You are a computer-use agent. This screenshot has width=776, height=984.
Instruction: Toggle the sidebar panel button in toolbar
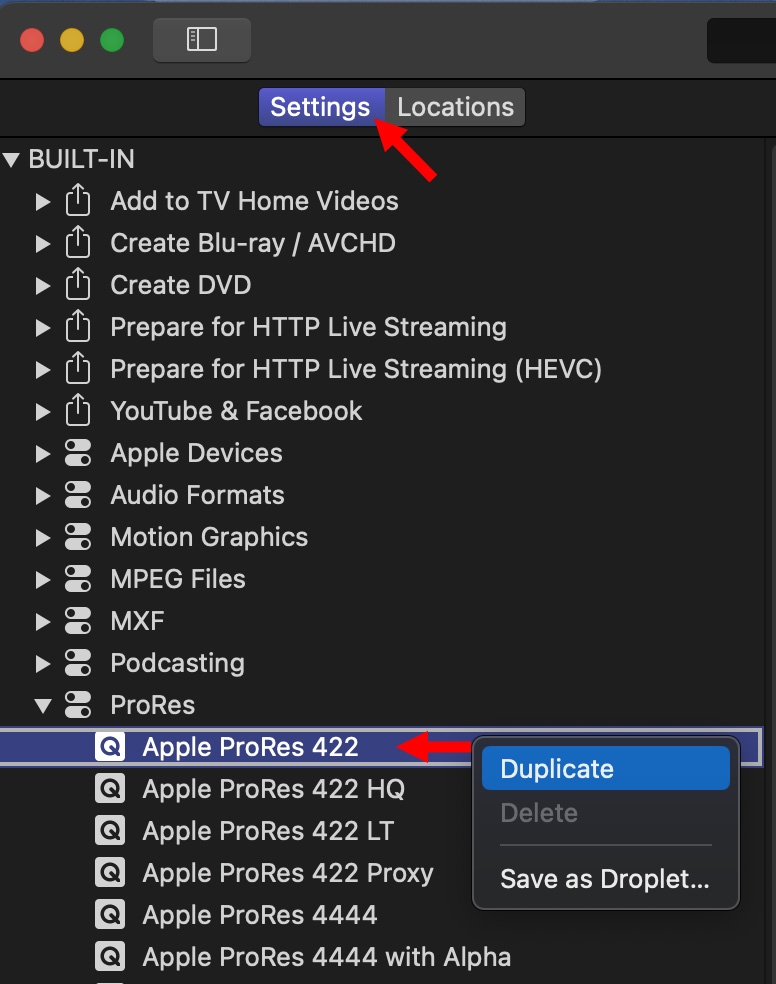(201, 39)
